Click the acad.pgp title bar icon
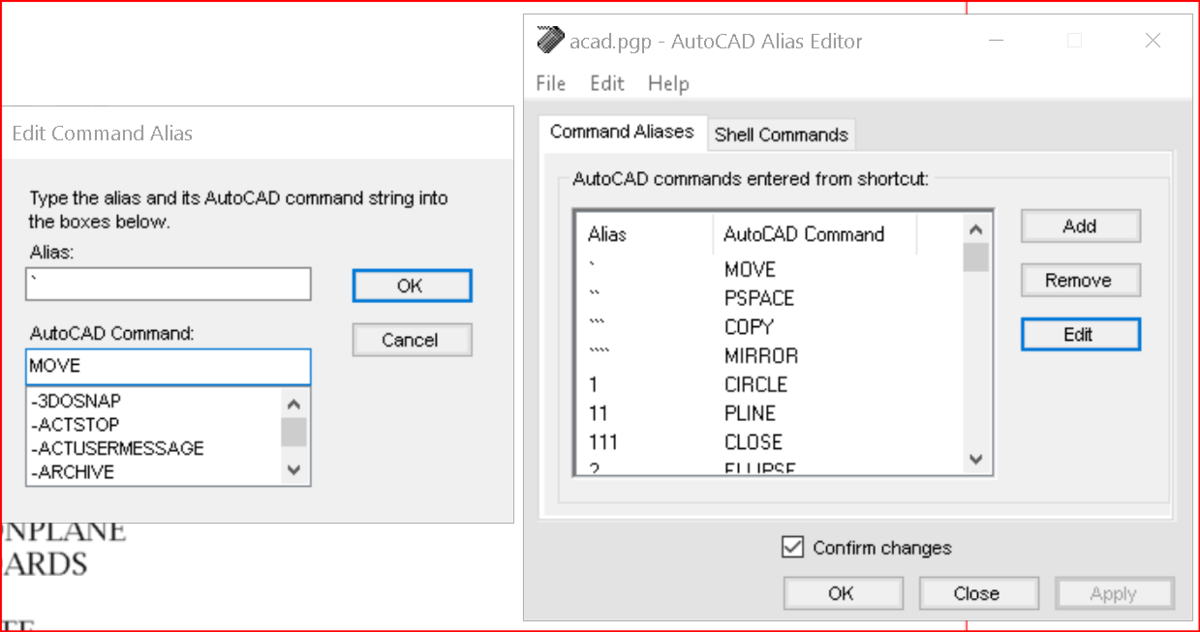 click(549, 40)
